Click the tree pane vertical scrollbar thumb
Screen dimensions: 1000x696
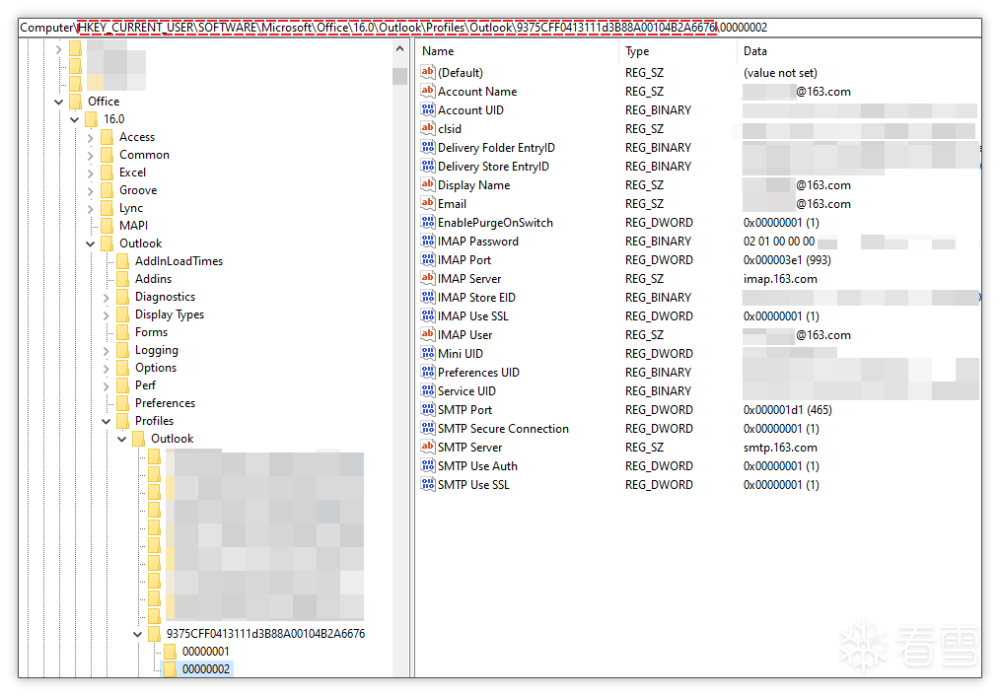click(400, 76)
